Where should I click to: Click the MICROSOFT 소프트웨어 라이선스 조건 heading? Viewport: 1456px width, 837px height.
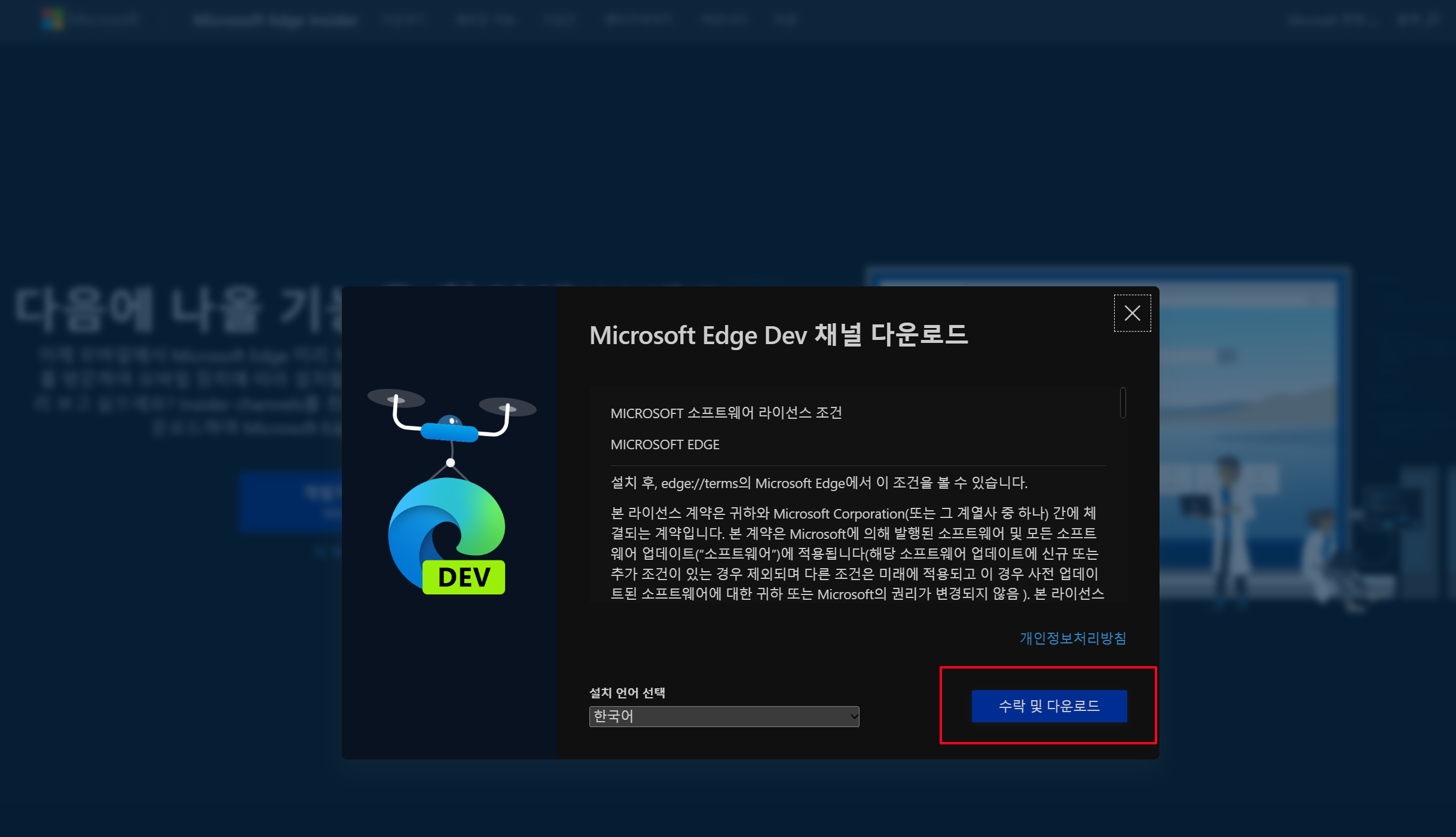click(x=726, y=413)
